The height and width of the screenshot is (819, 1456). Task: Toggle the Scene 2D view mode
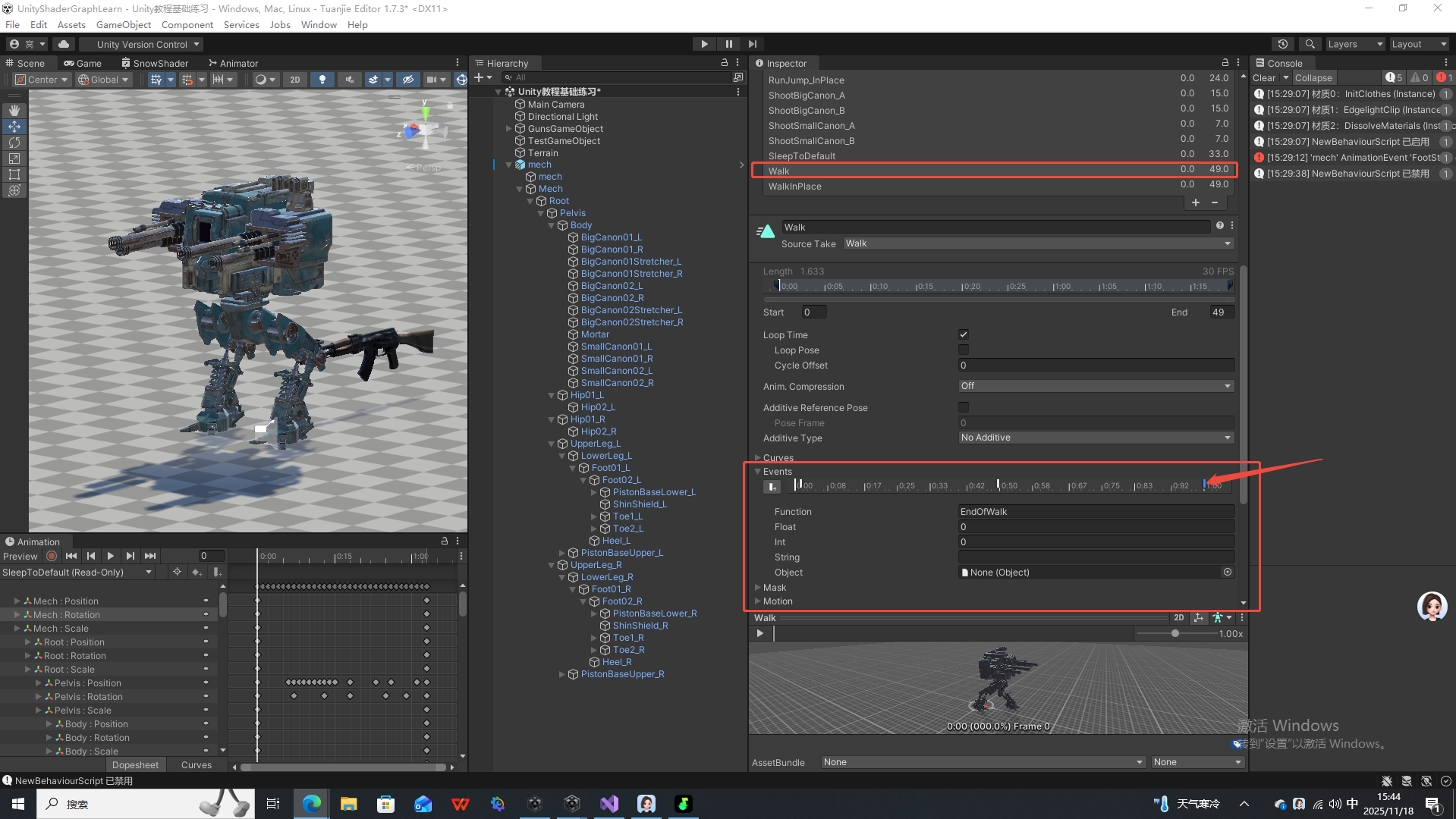(295, 80)
